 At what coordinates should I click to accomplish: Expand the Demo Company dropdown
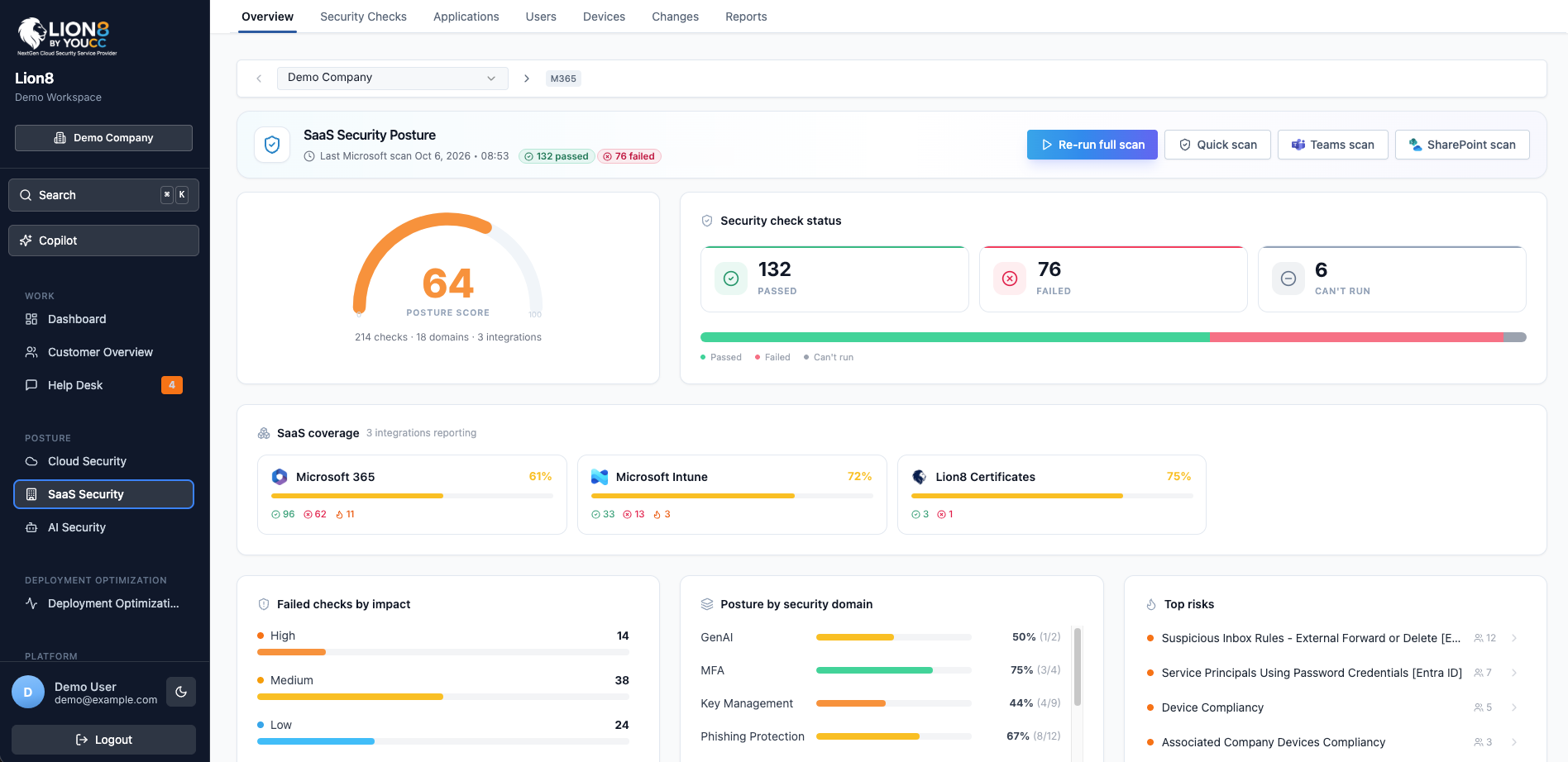(x=392, y=78)
